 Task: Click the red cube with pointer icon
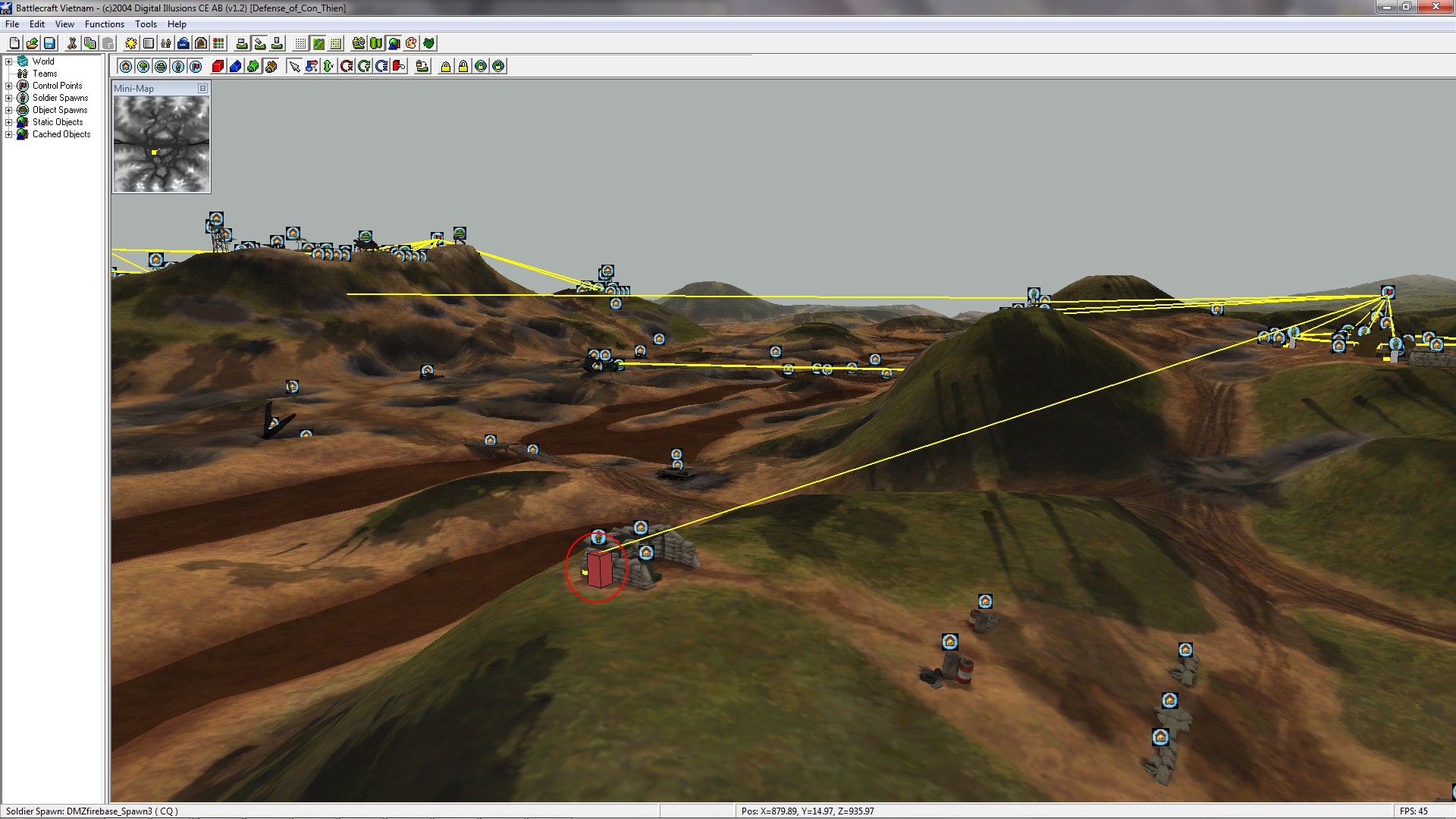pyautogui.click(x=399, y=66)
